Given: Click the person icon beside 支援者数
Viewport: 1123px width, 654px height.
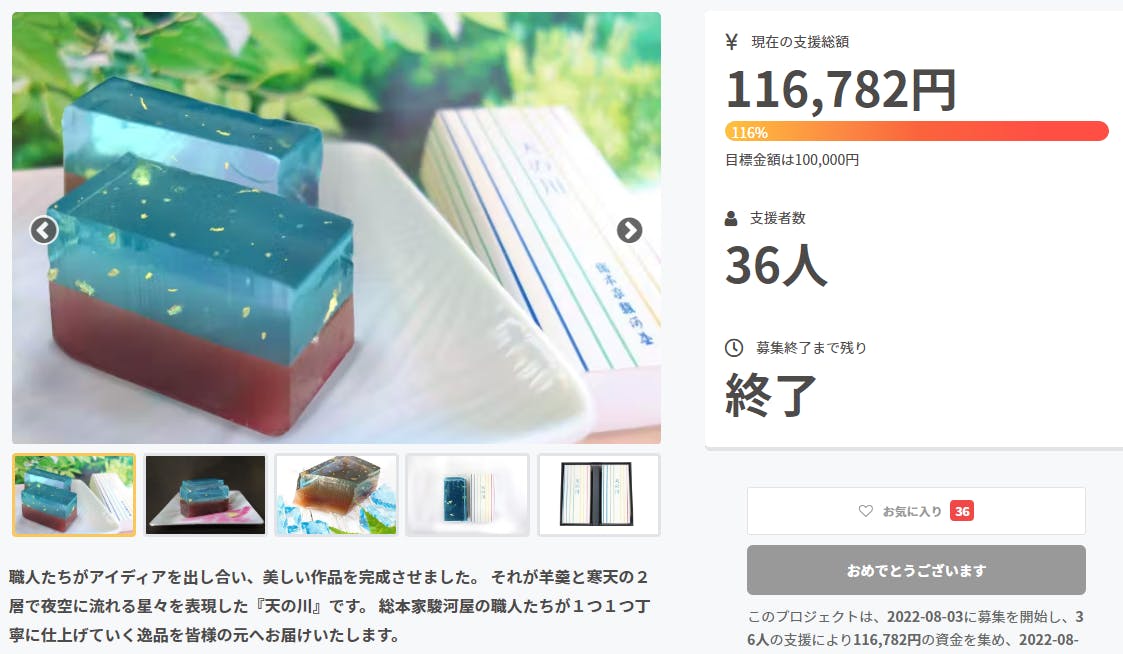Looking at the screenshot, I should tap(731, 218).
